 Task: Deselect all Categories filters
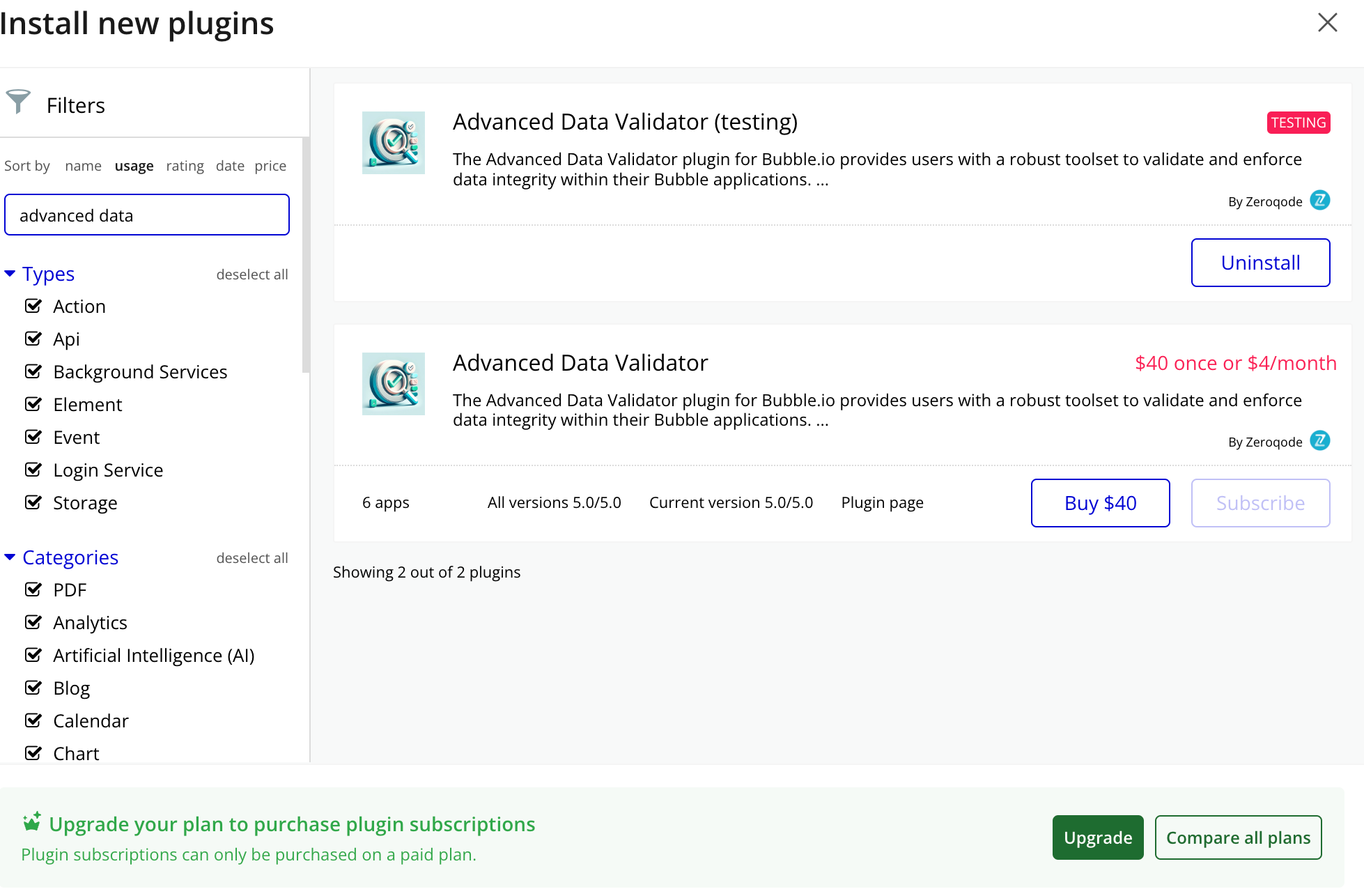[252, 558]
